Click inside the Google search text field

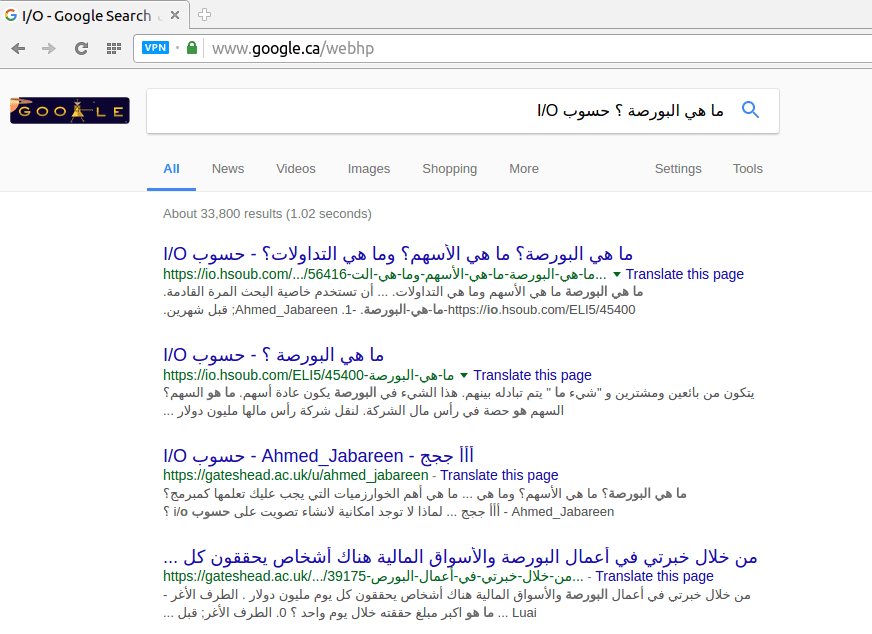(440, 110)
